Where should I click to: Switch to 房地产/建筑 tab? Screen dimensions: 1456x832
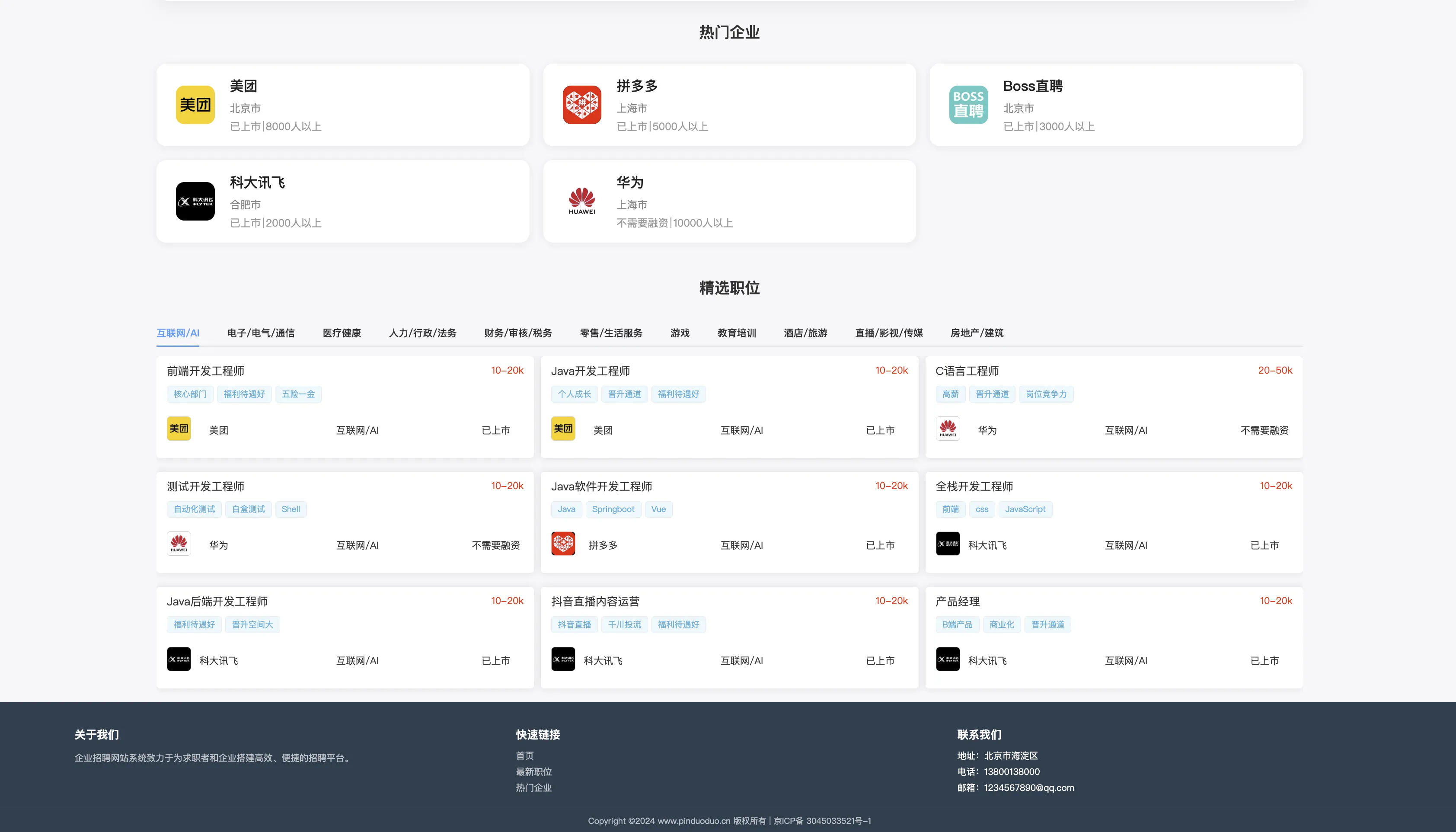[x=976, y=333]
